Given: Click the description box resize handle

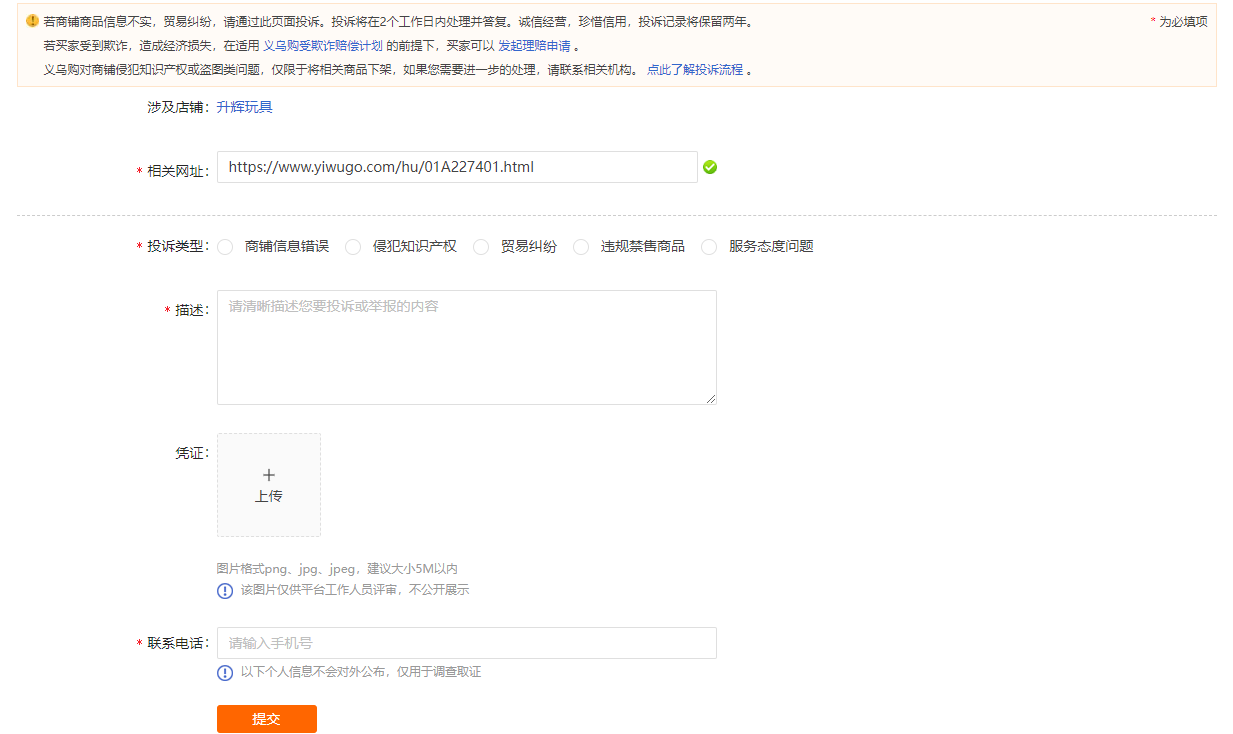Looking at the screenshot, I should [711, 399].
